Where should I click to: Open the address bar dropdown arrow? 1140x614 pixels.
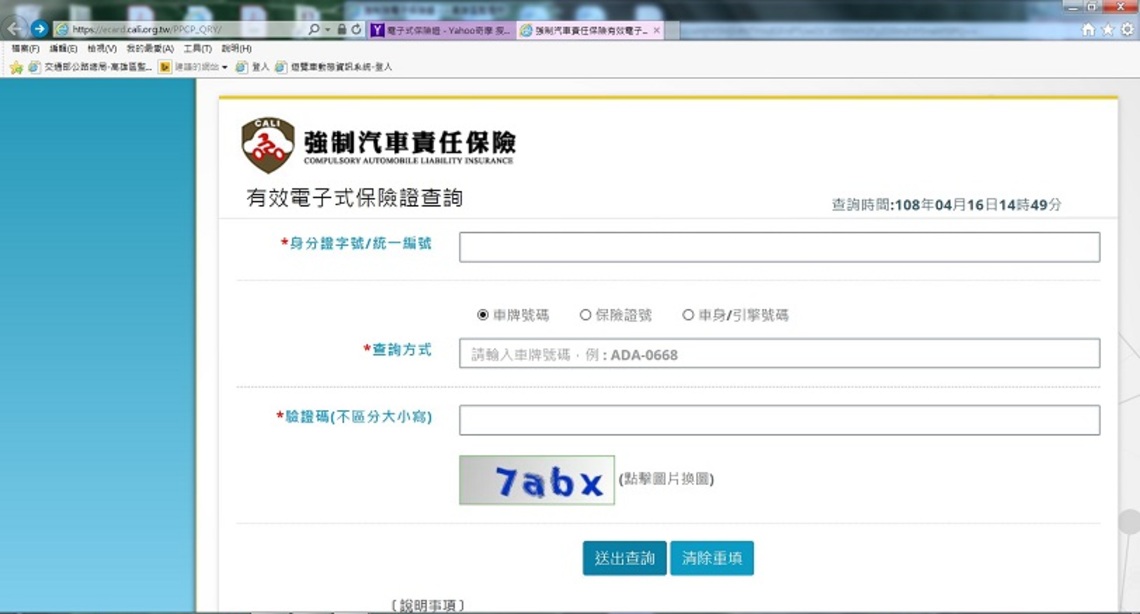tap(327, 30)
